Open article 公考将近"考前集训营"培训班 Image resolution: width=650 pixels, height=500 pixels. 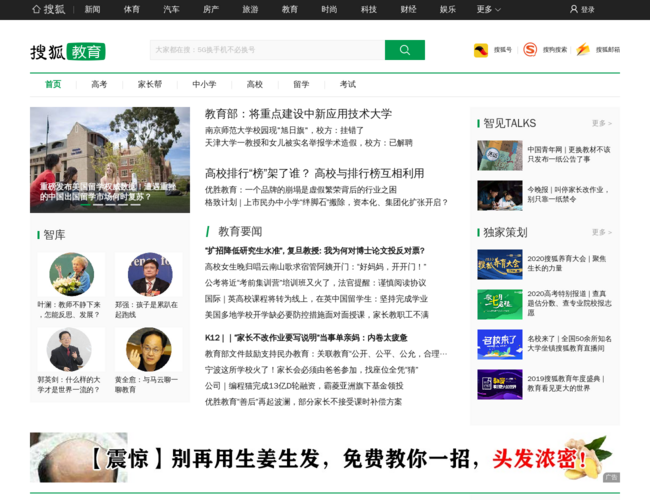[x=315, y=283]
